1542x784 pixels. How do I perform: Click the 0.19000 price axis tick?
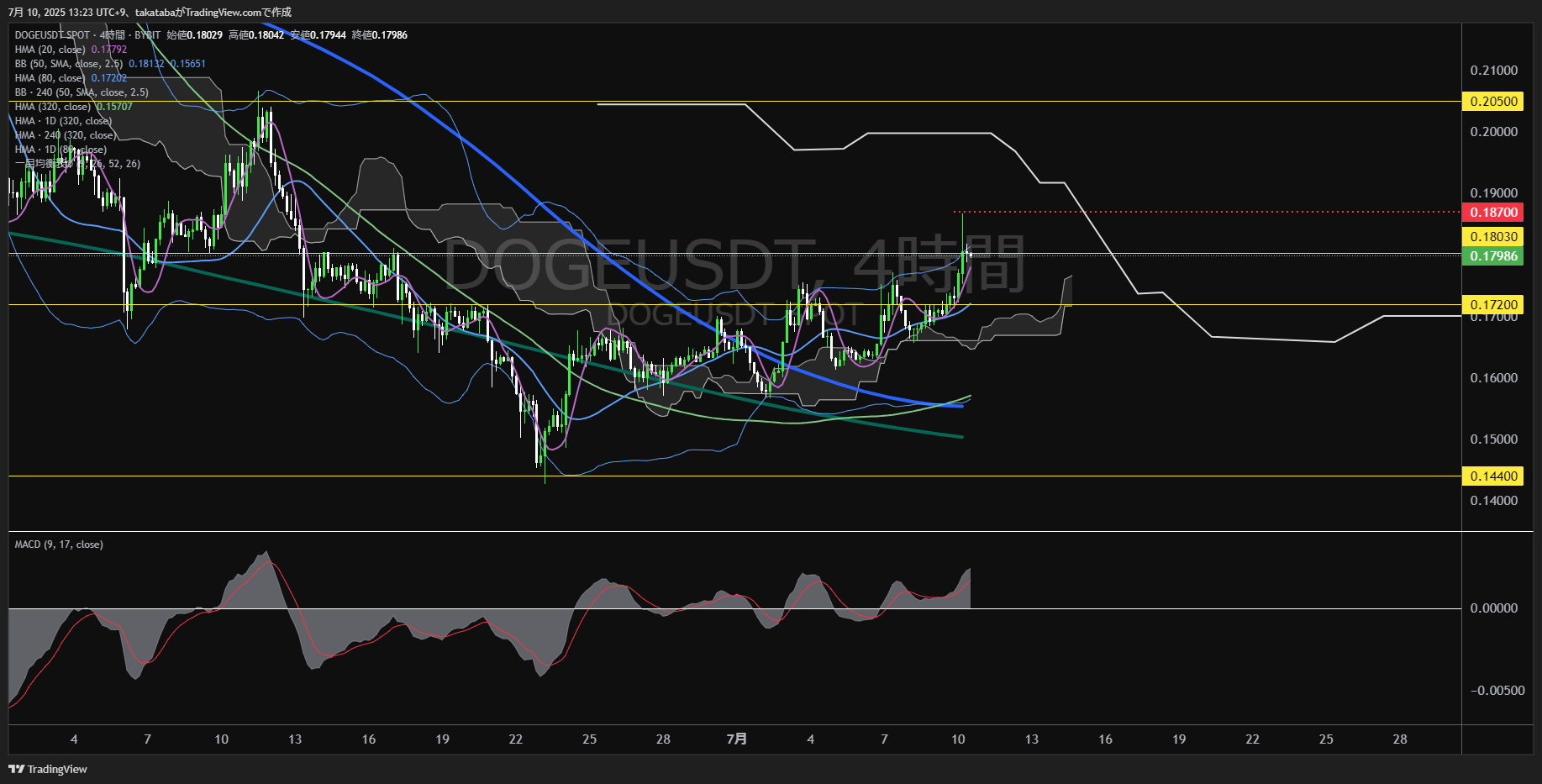tap(1494, 193)
